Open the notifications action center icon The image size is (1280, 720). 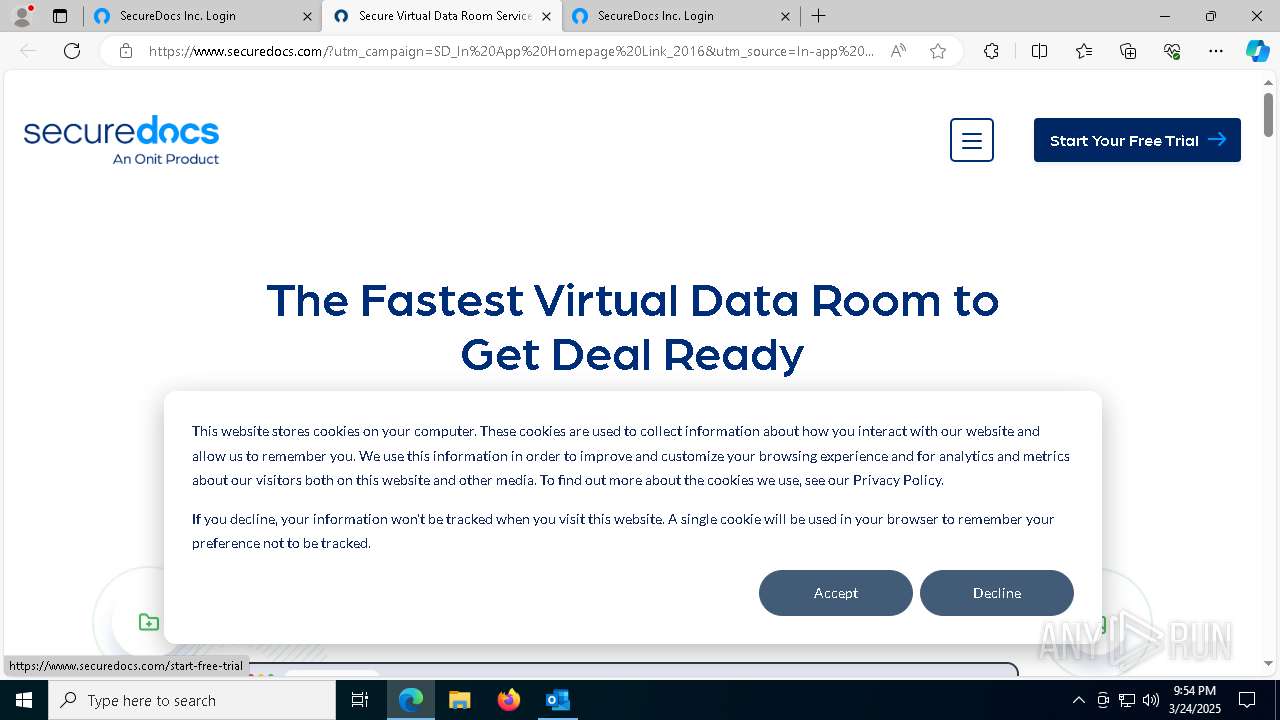1247,700
